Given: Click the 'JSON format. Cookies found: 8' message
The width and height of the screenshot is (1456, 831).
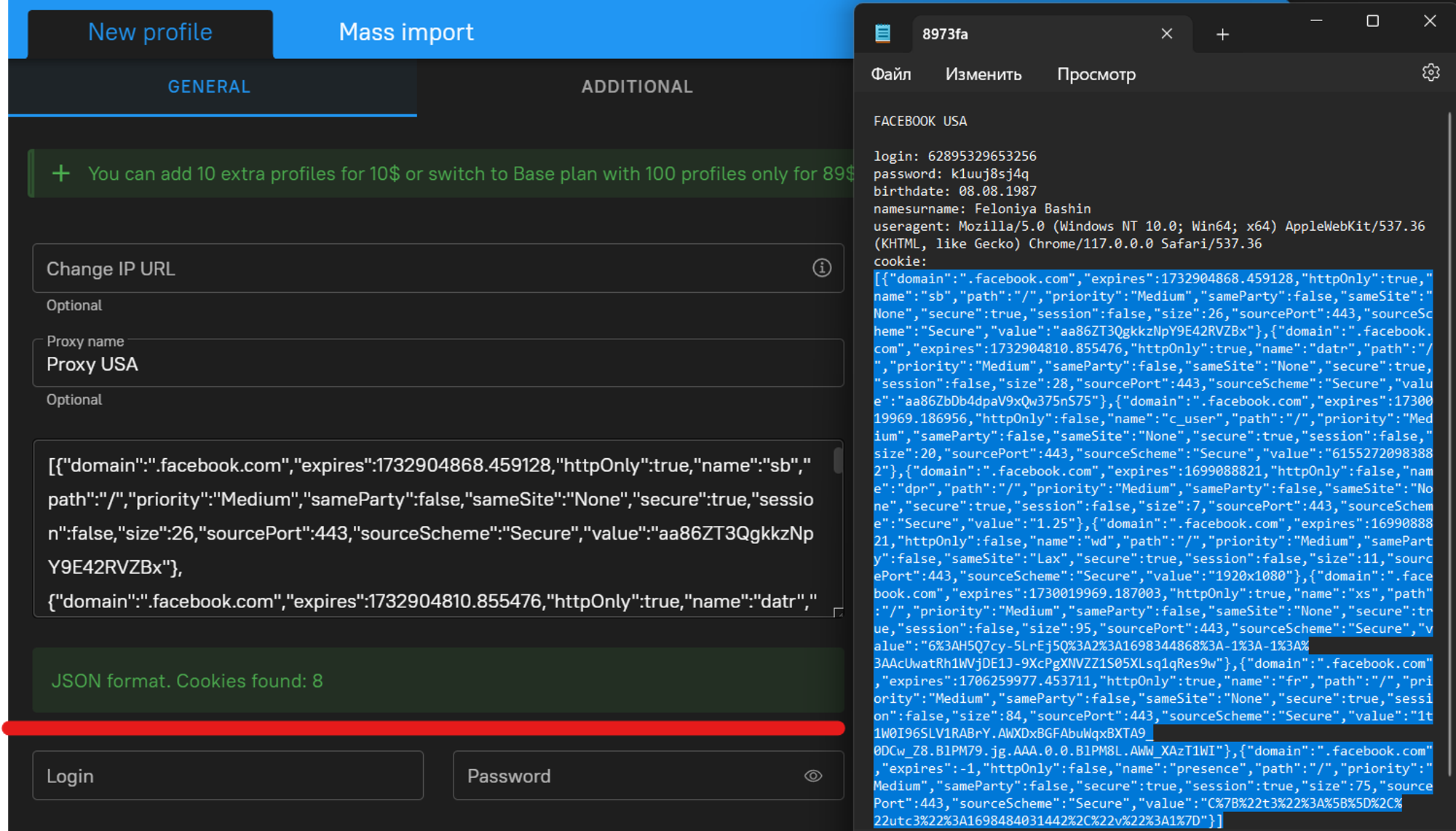Looking at the screenshot, I should [x=187, y=681].
